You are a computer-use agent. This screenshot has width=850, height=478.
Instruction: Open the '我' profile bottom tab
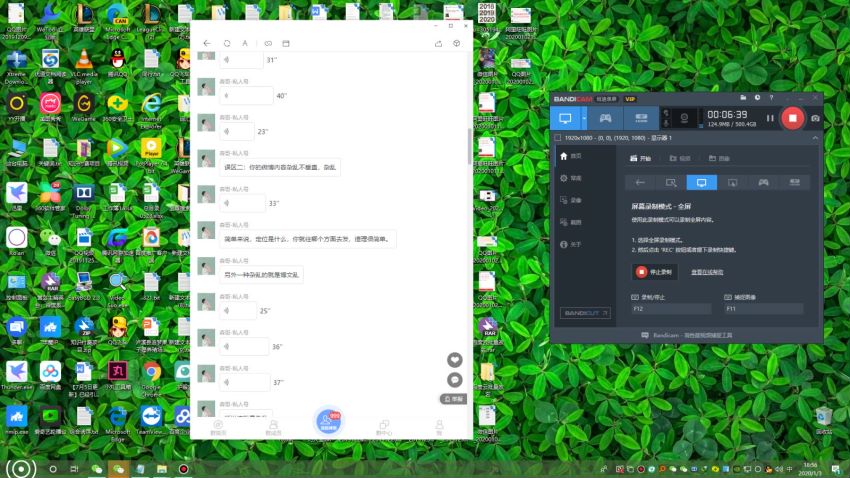click(440, 428)
